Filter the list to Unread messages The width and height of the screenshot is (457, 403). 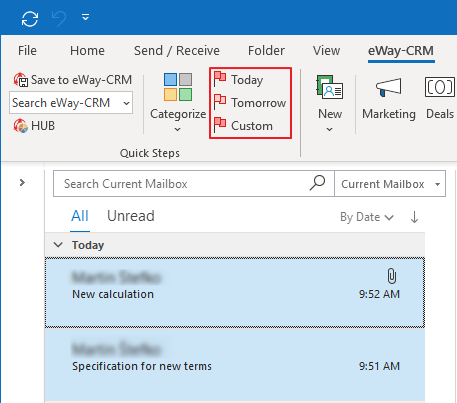click(x=131, y=216)
